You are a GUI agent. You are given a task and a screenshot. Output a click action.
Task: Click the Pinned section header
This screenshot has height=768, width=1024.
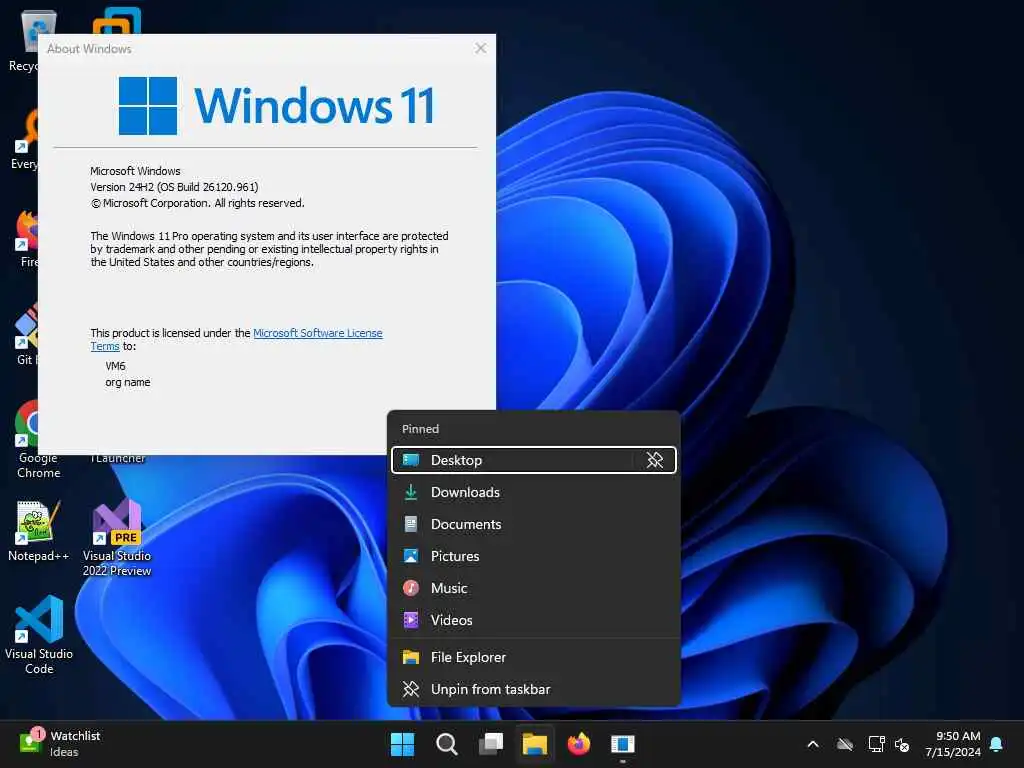(x=421, y=429)
